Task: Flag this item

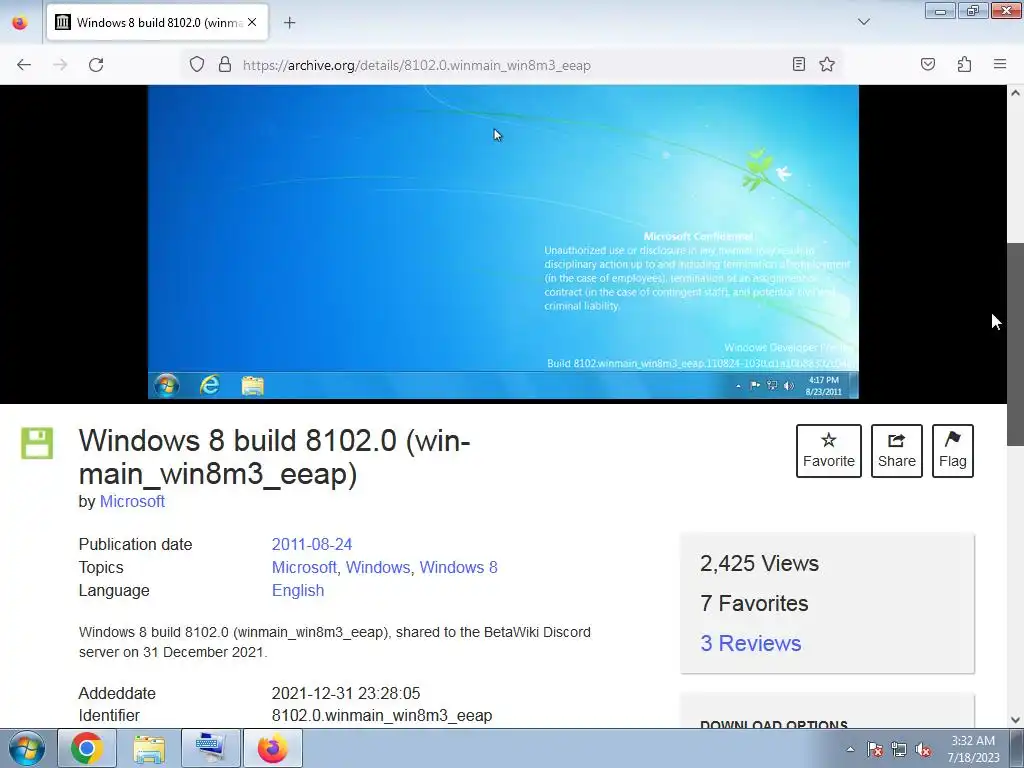Action: (x=953, y=451)
